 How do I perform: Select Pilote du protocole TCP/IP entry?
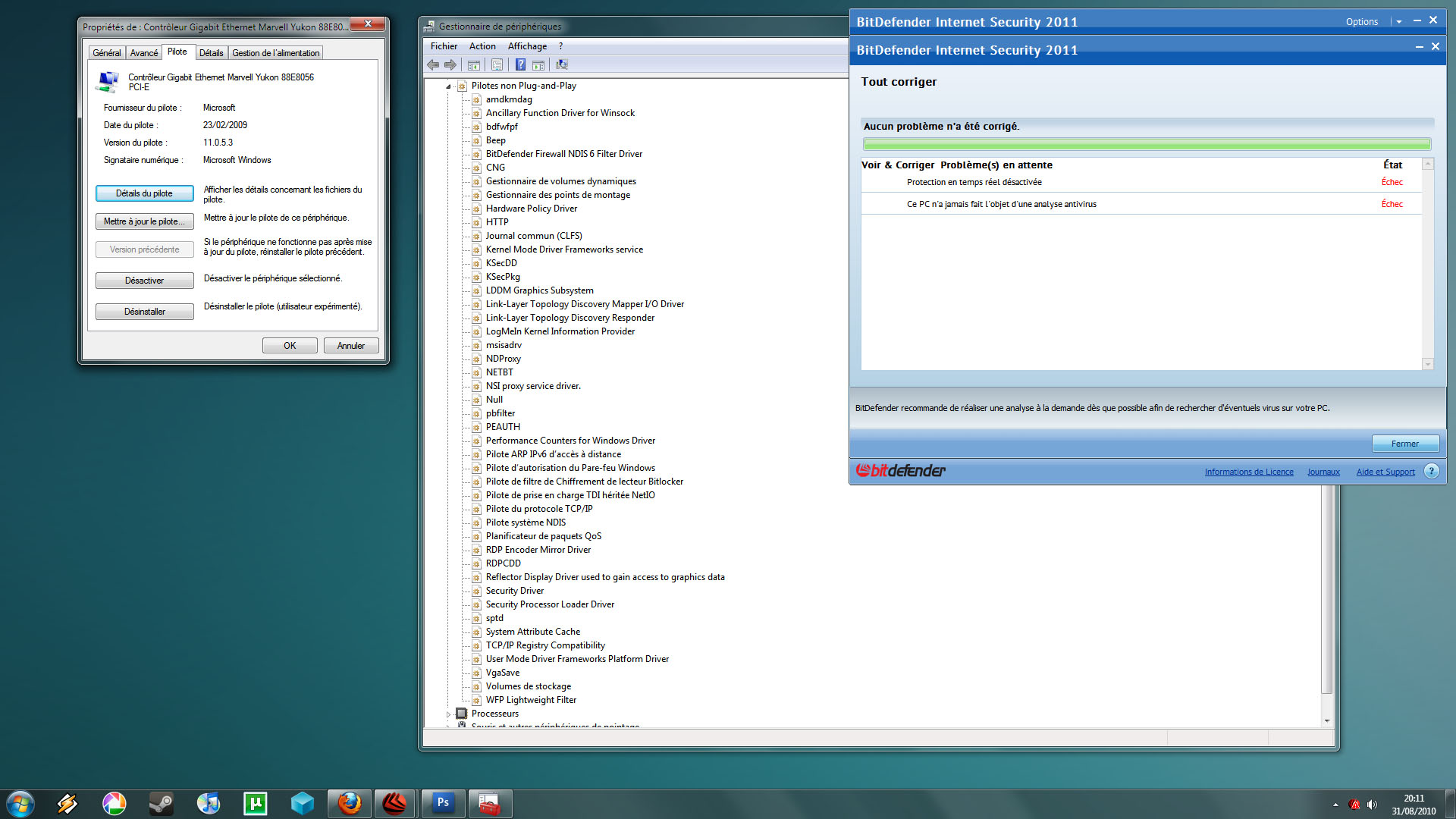point(539,509)
